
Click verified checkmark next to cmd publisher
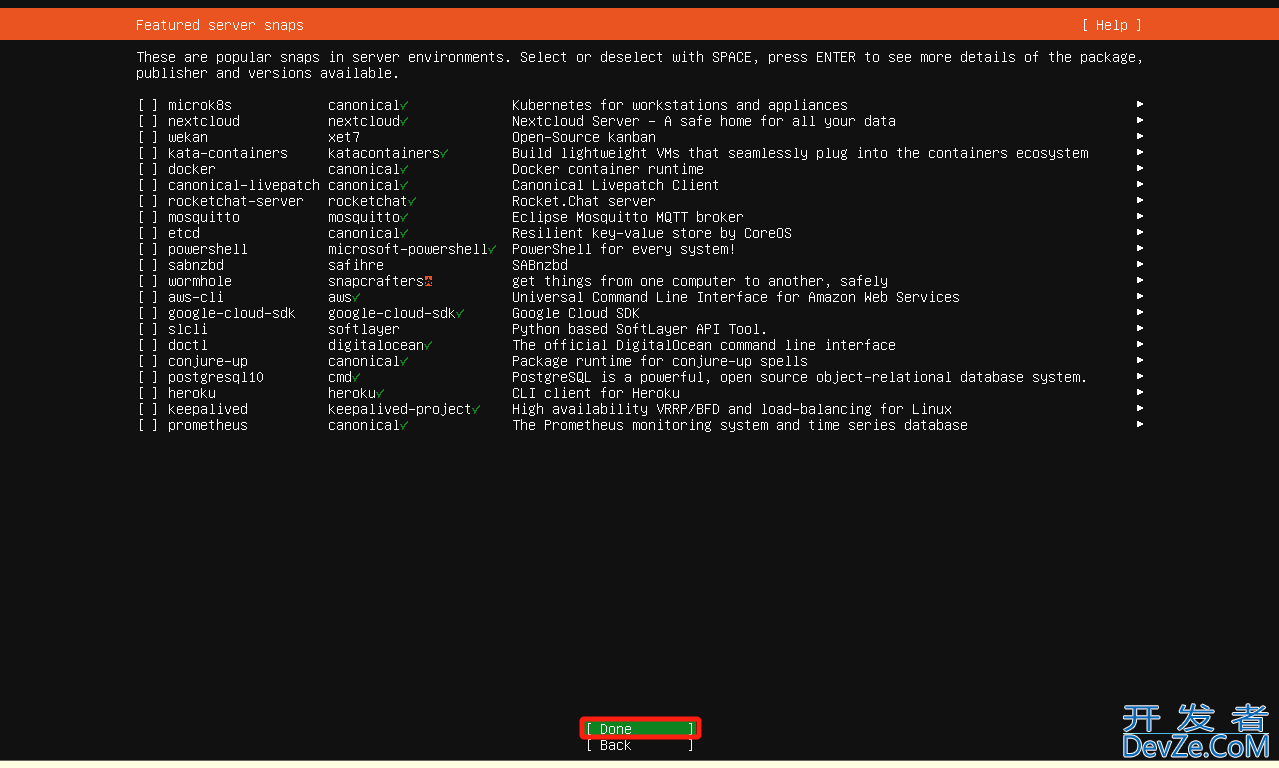[x=356, y=377]
